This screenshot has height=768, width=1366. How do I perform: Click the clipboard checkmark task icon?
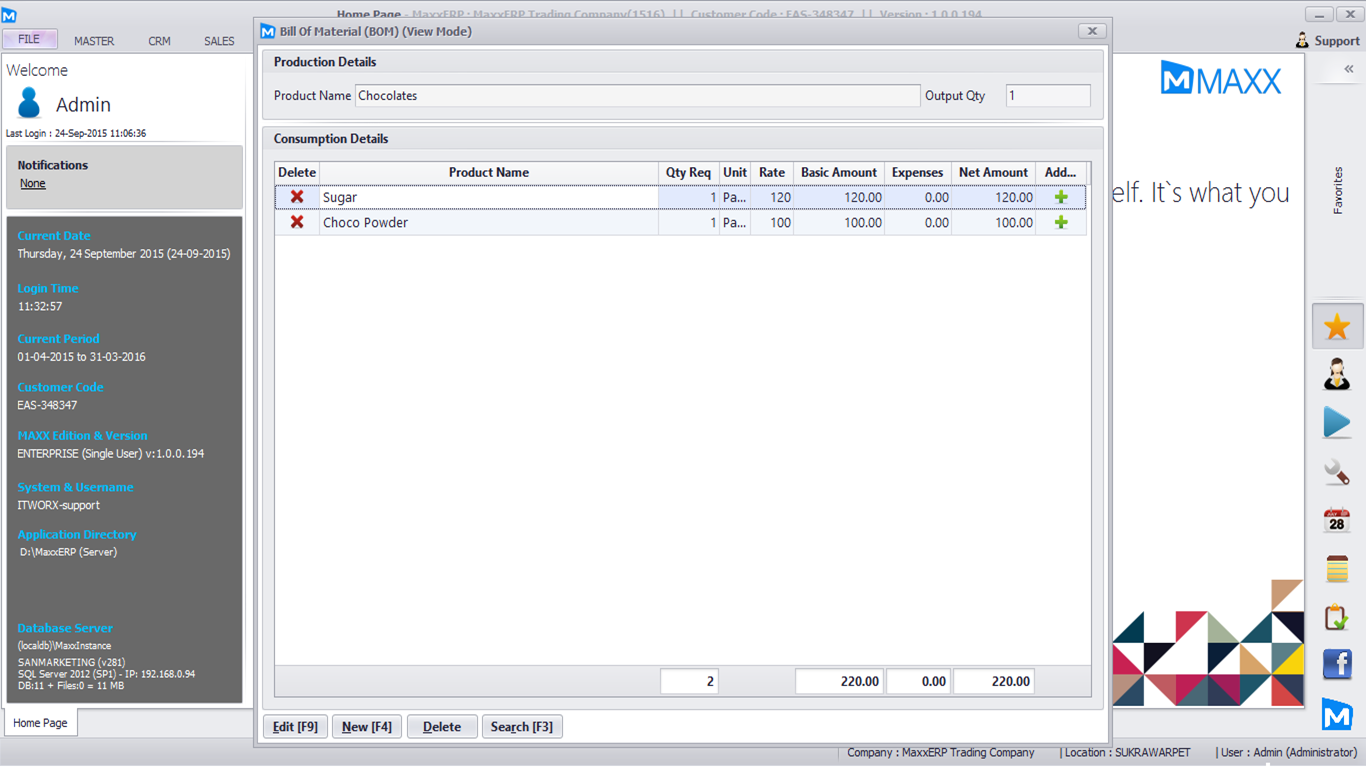click(1337, 617)
